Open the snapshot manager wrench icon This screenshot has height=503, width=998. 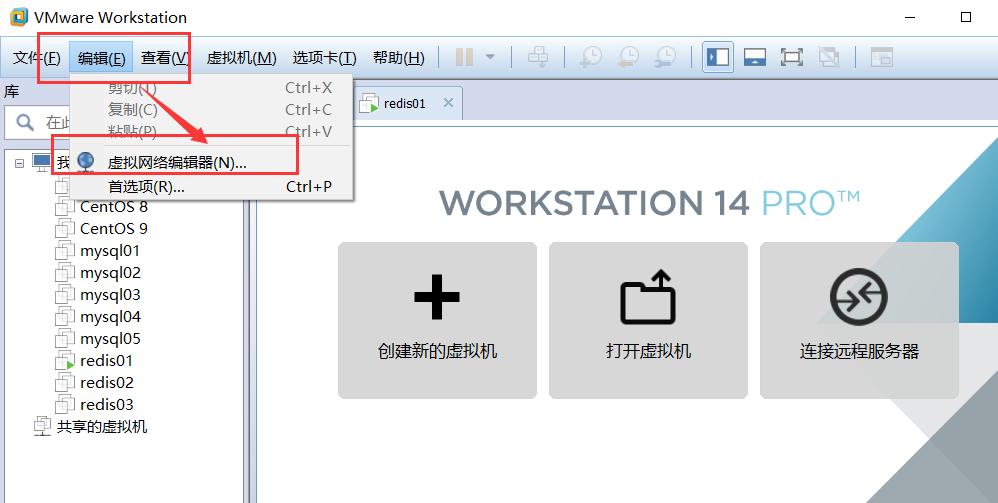666,57
